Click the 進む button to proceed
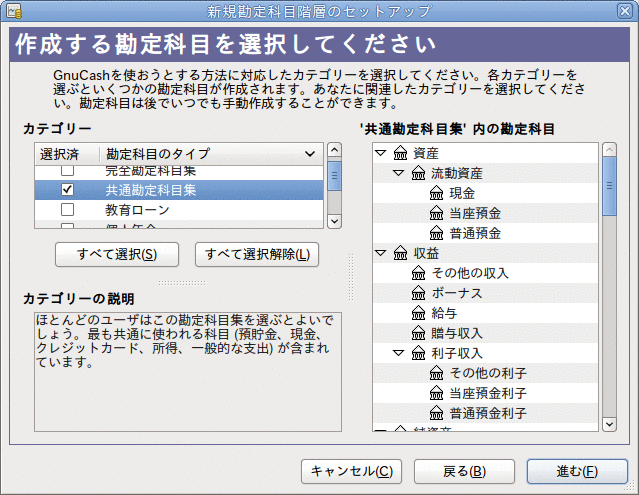Image resolution: width=639 pixels, height=495 pixels. pos(577,471)
